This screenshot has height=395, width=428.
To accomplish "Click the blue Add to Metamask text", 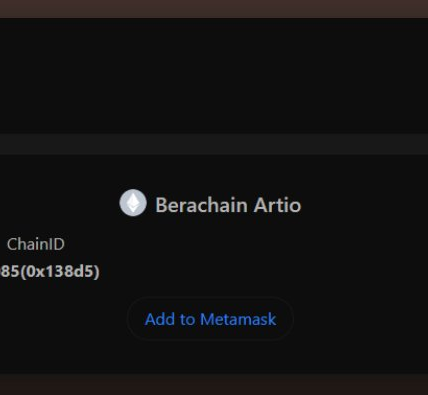I will click(210, 319).
